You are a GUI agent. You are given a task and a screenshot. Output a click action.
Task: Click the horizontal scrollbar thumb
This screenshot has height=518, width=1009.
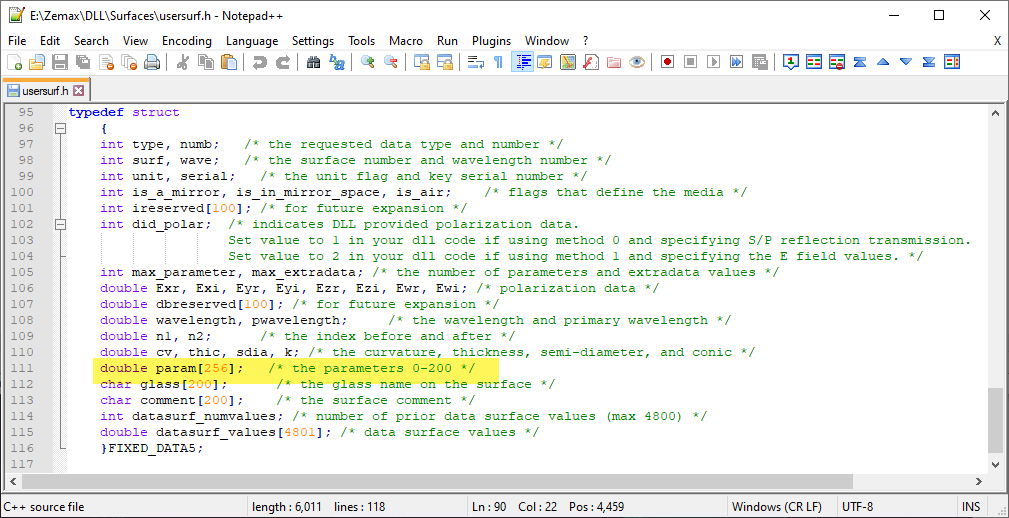438,481
